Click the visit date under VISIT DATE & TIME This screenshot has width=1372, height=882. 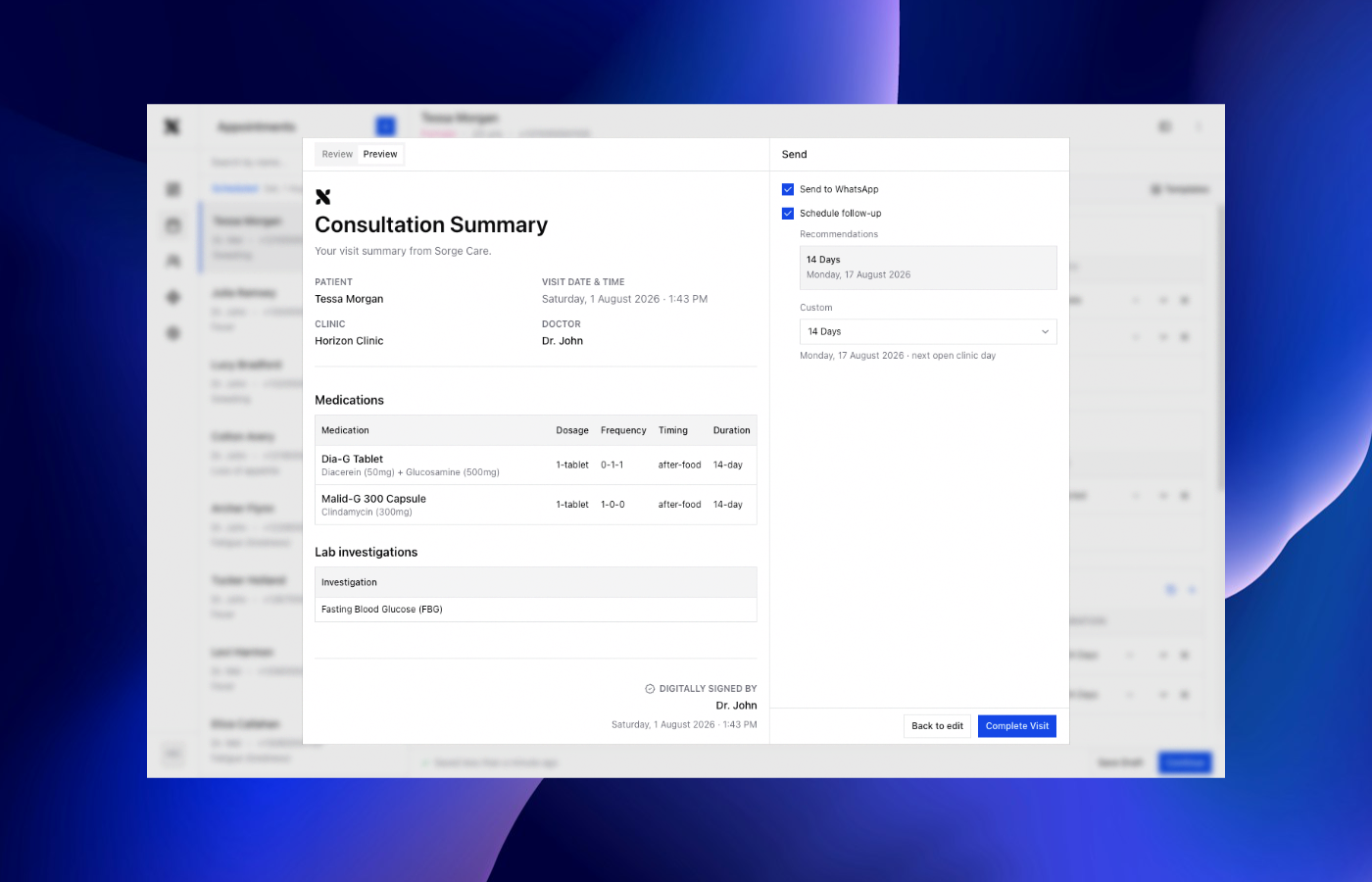[624, 299]
